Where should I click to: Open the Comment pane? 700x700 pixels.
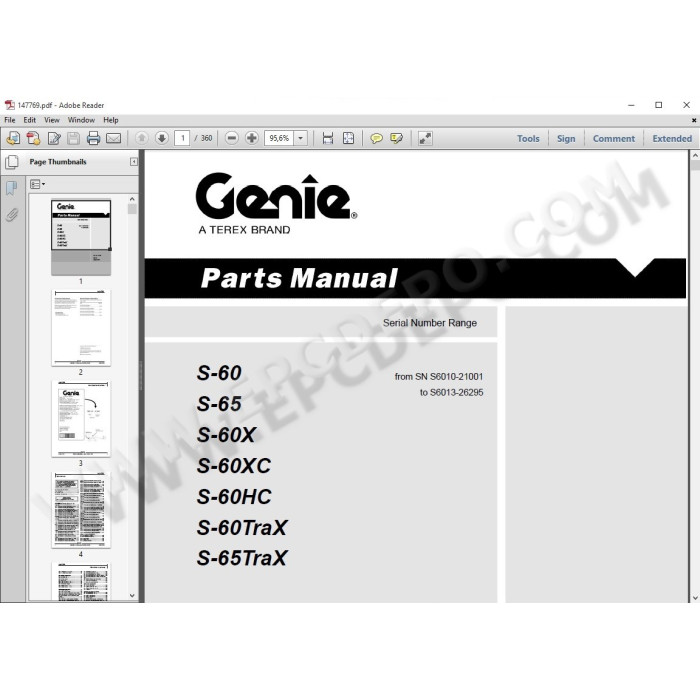(613, 139)
